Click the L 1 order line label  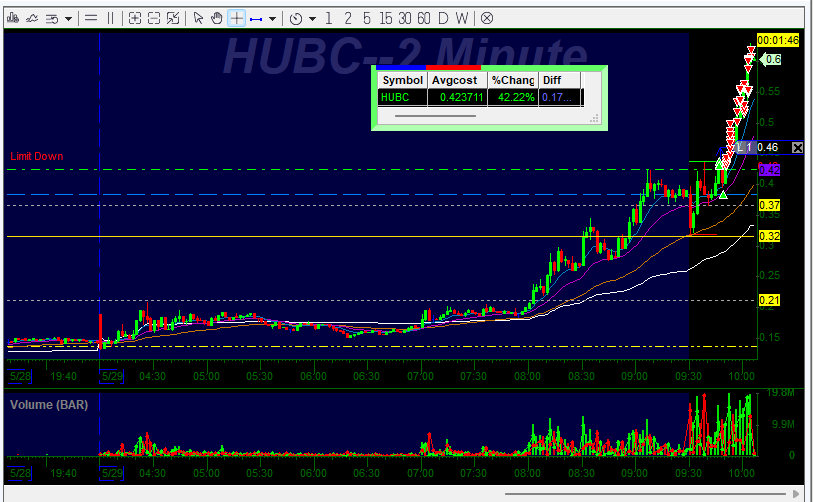click(x=744, y=148)
